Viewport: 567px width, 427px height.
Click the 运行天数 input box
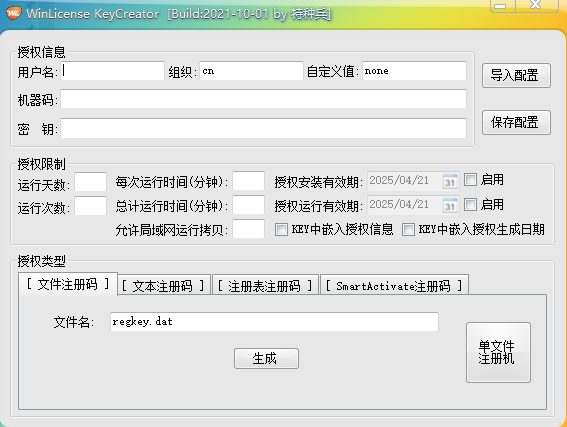(x=90, y=182)
